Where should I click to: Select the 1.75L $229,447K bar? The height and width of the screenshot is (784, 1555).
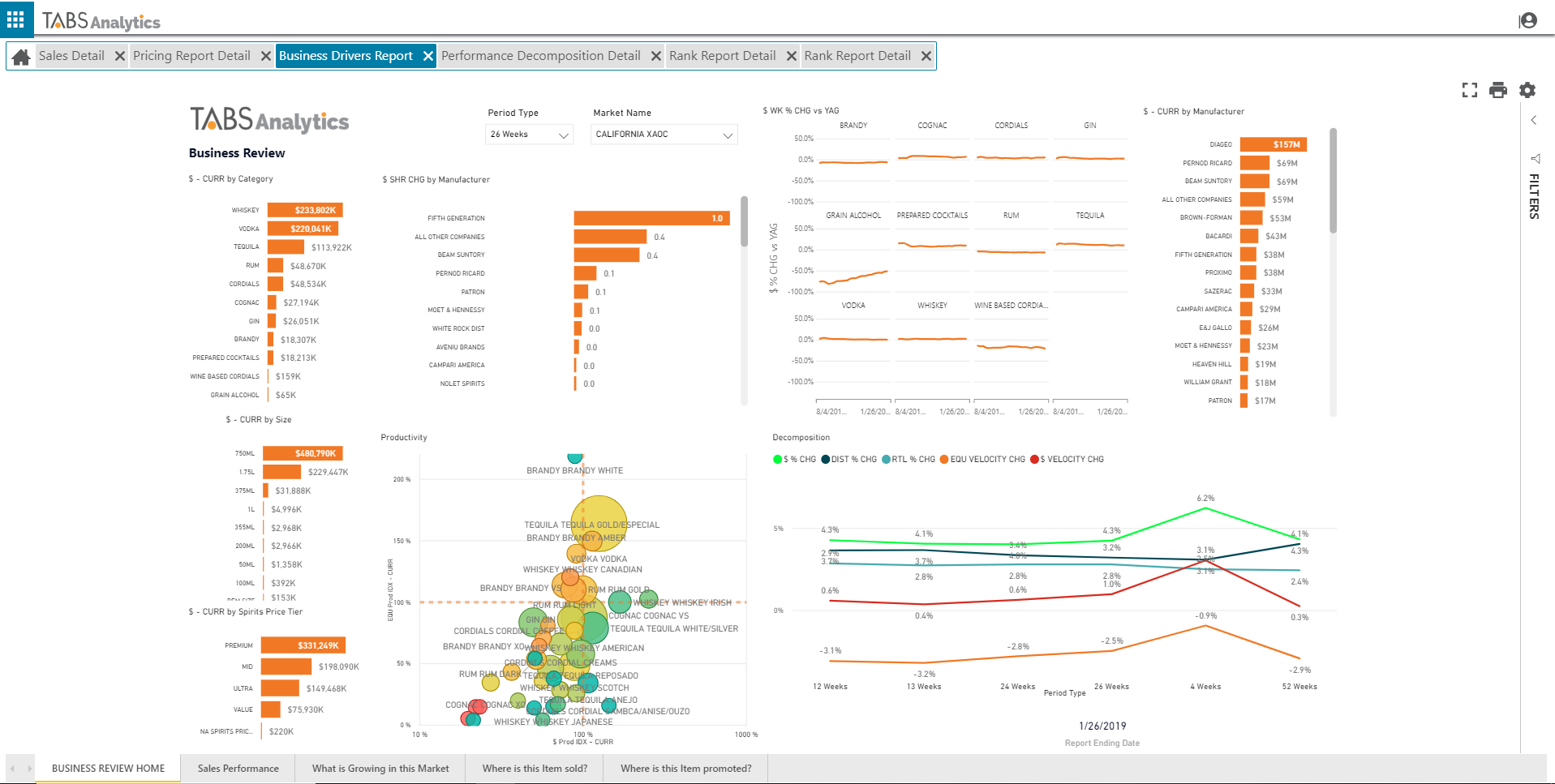[x=282, y=472]
